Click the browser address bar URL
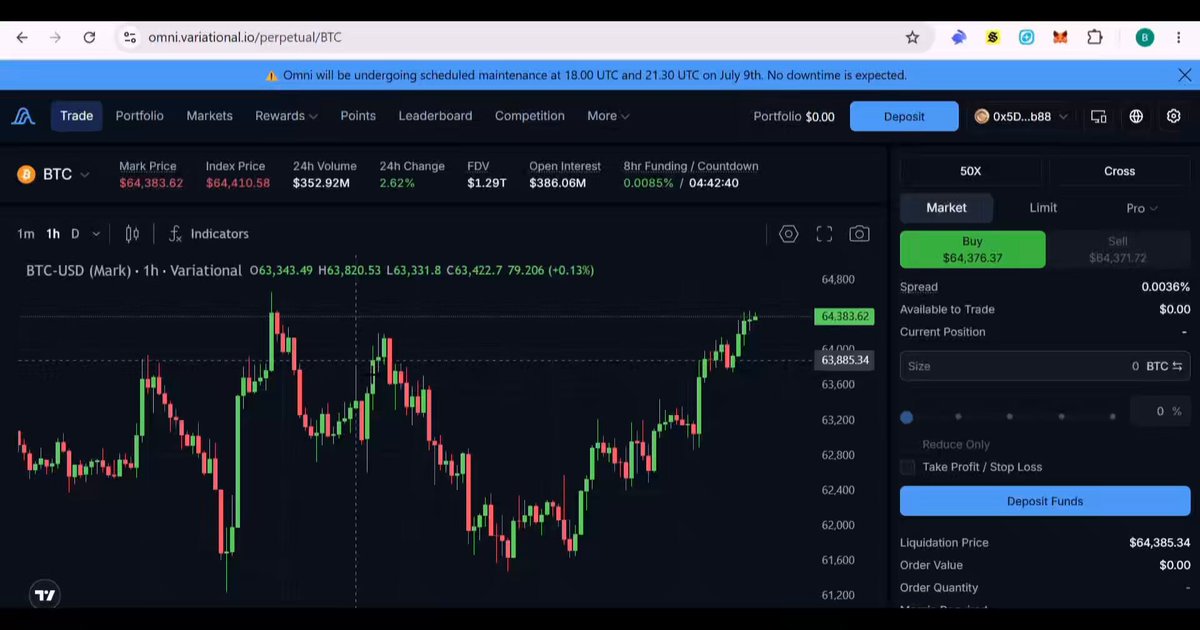 click(245, 37)
